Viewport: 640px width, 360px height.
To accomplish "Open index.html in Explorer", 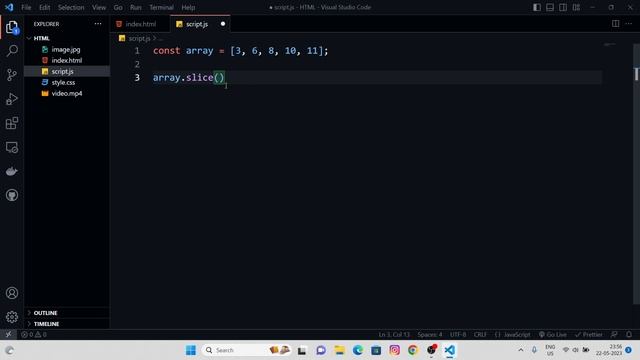I will pyautogui.click(x=67, y=60).
